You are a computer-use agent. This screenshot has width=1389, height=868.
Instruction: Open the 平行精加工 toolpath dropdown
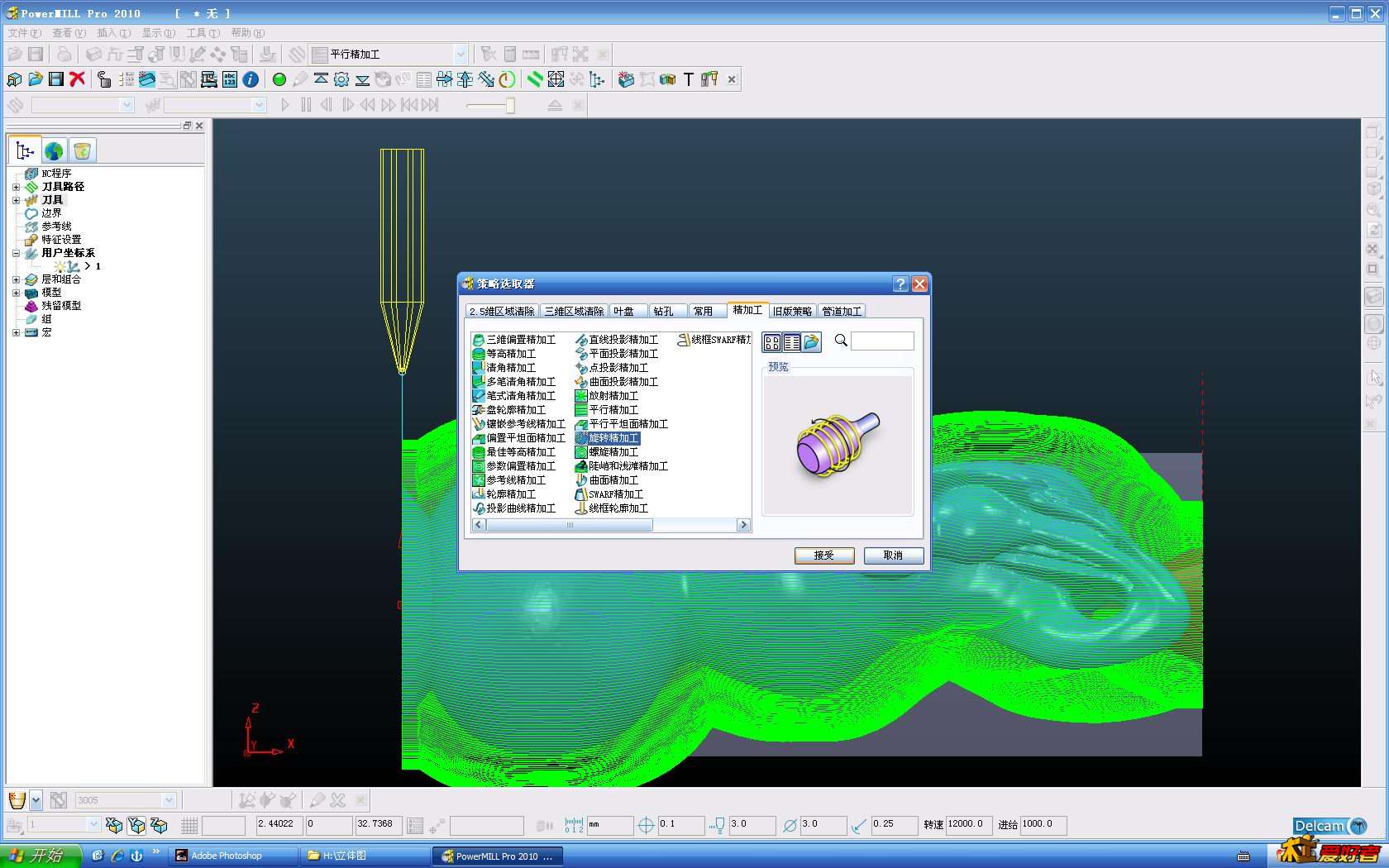461,55
